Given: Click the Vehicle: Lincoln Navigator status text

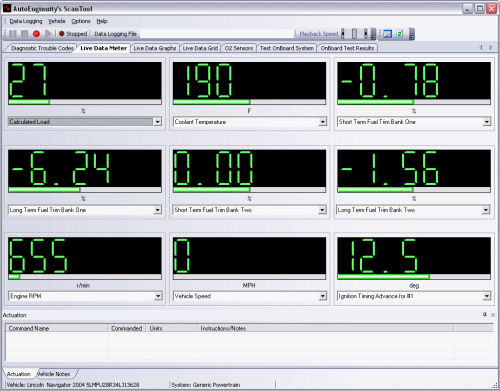Looking at the screenshot, I should tap(73, 385).
